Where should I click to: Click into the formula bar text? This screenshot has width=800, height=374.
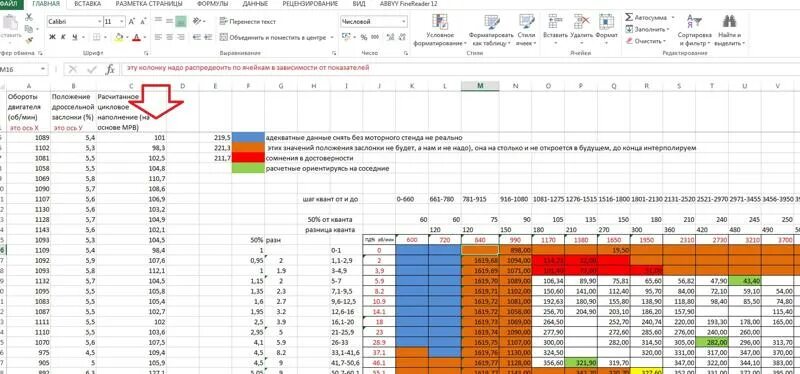247,68
